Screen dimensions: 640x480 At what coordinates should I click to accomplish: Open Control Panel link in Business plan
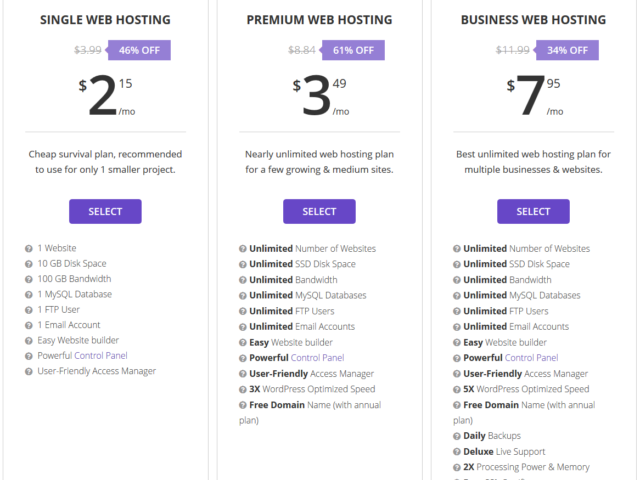[x=531, y=358]
